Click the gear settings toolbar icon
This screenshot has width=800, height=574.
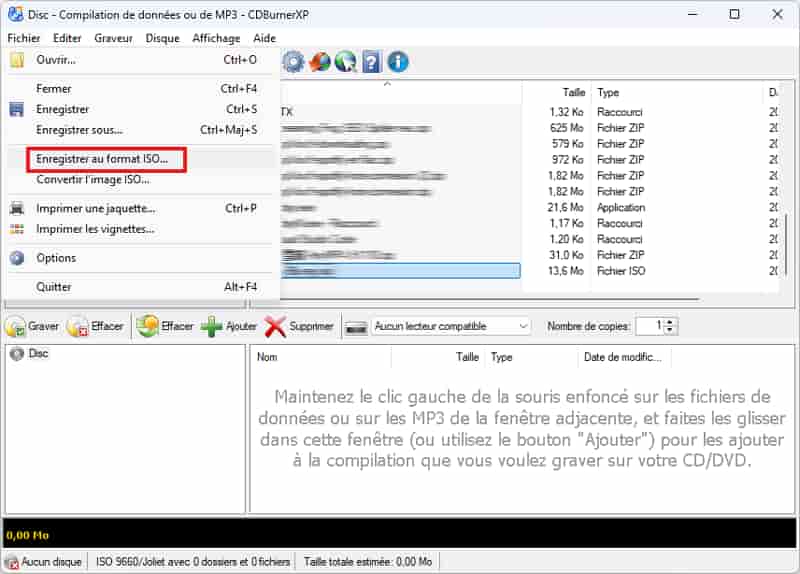[293, 62]
